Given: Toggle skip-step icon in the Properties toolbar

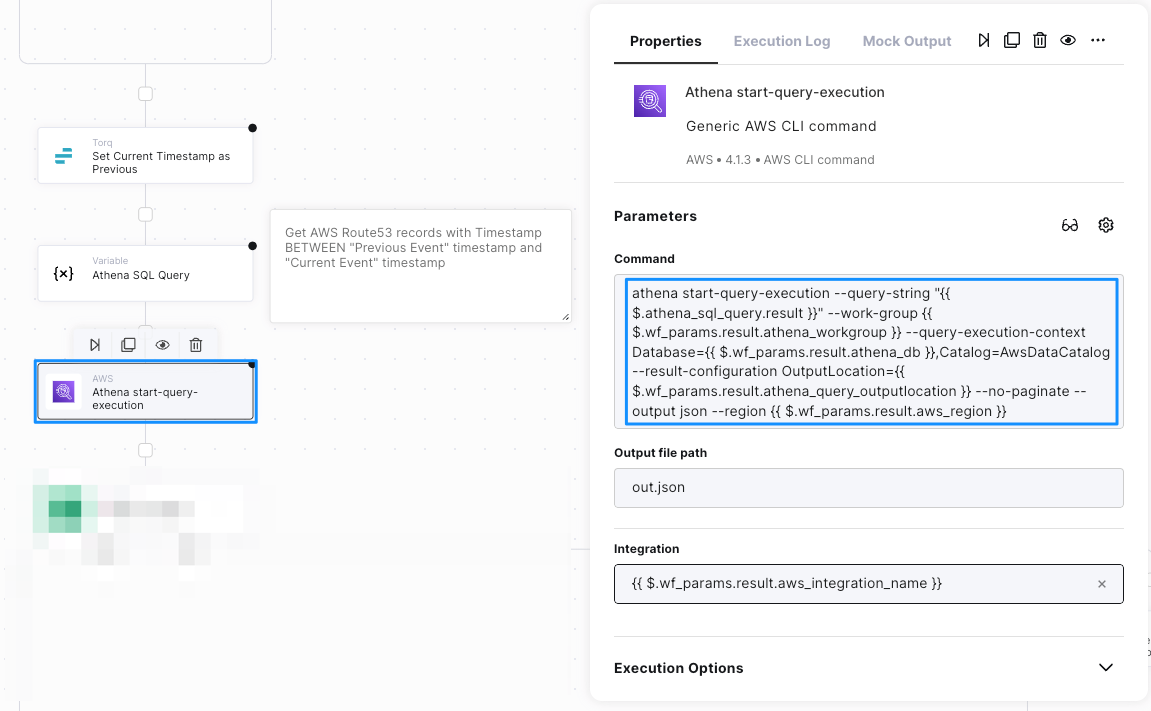Looking at the screenshot, I should coord(983,40).
